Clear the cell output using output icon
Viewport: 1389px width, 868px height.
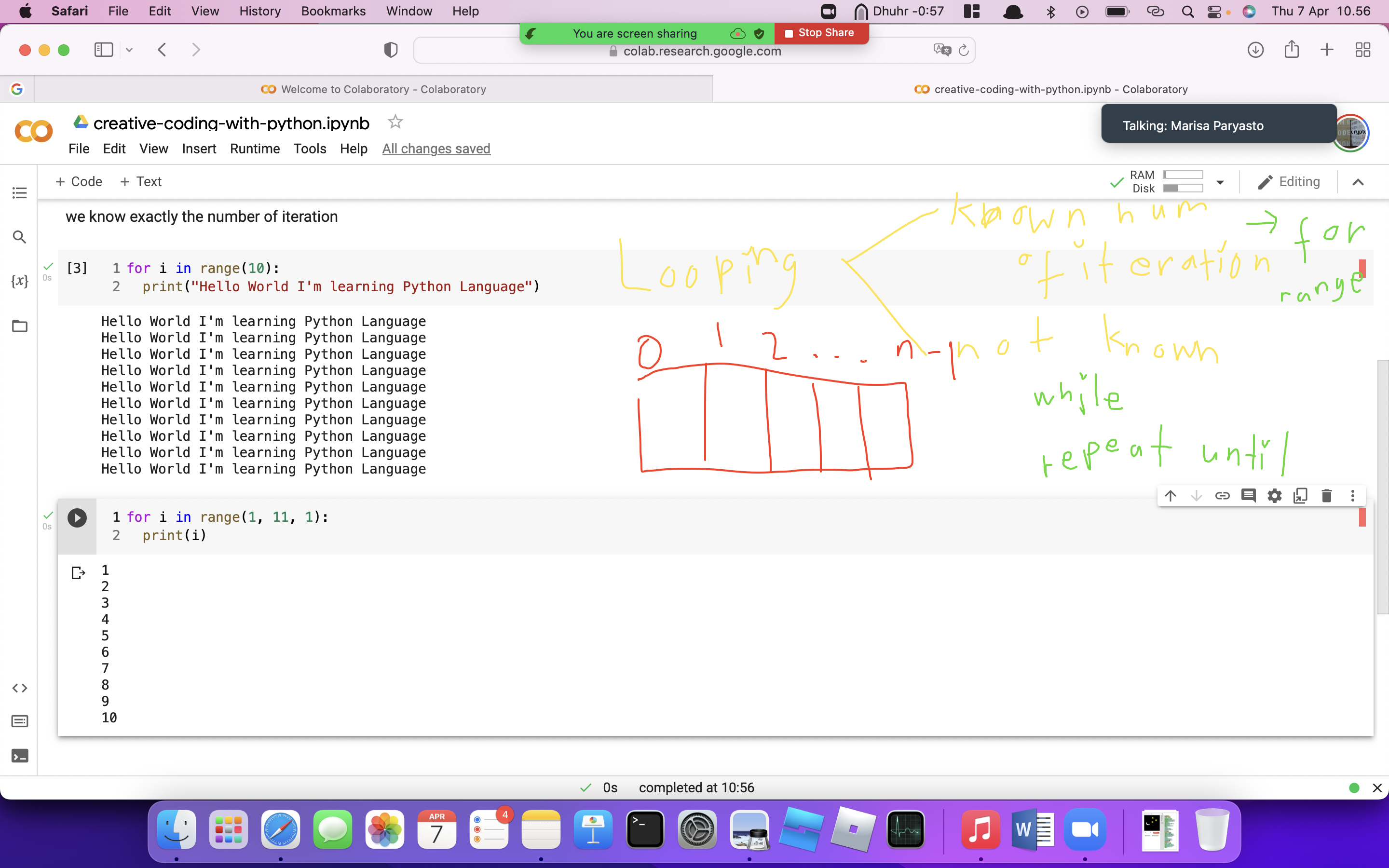(x=78, y=572)
